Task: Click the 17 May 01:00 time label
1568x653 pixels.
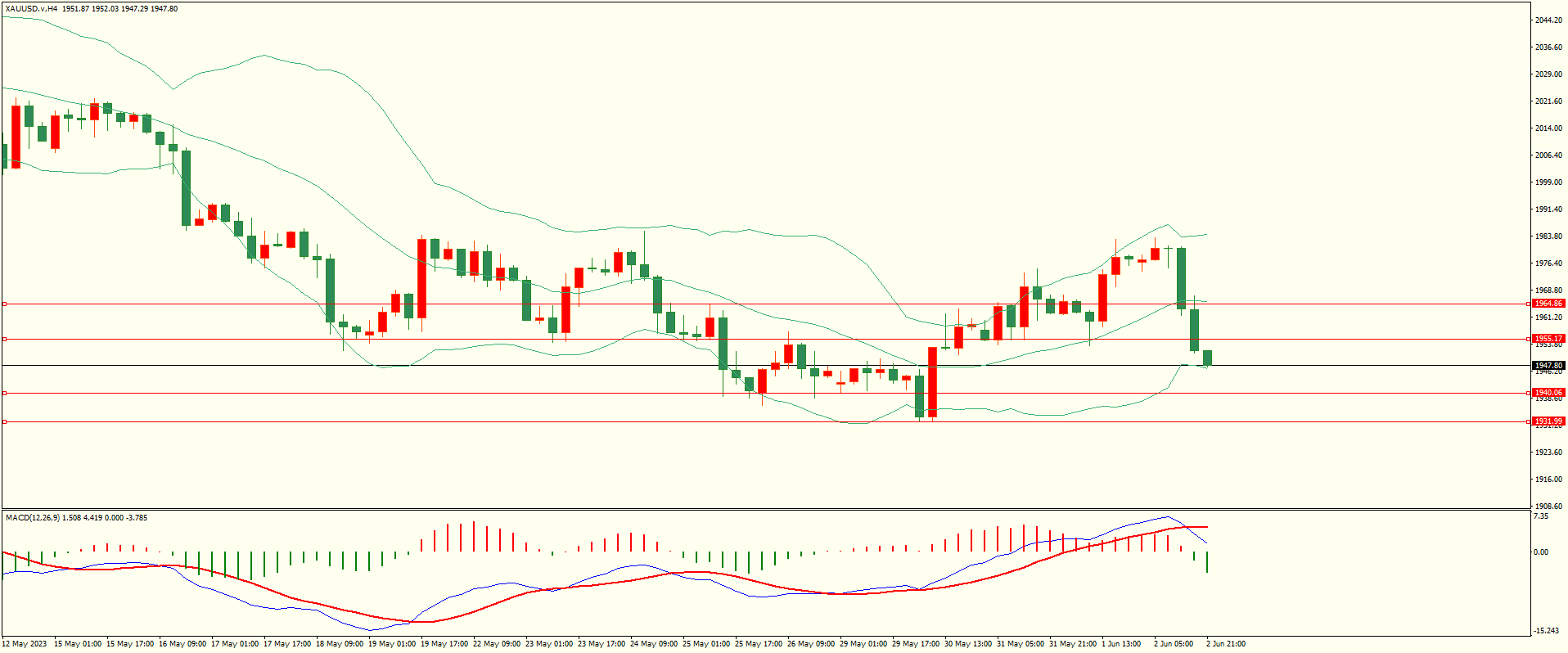Action: [x=235, y=644]
